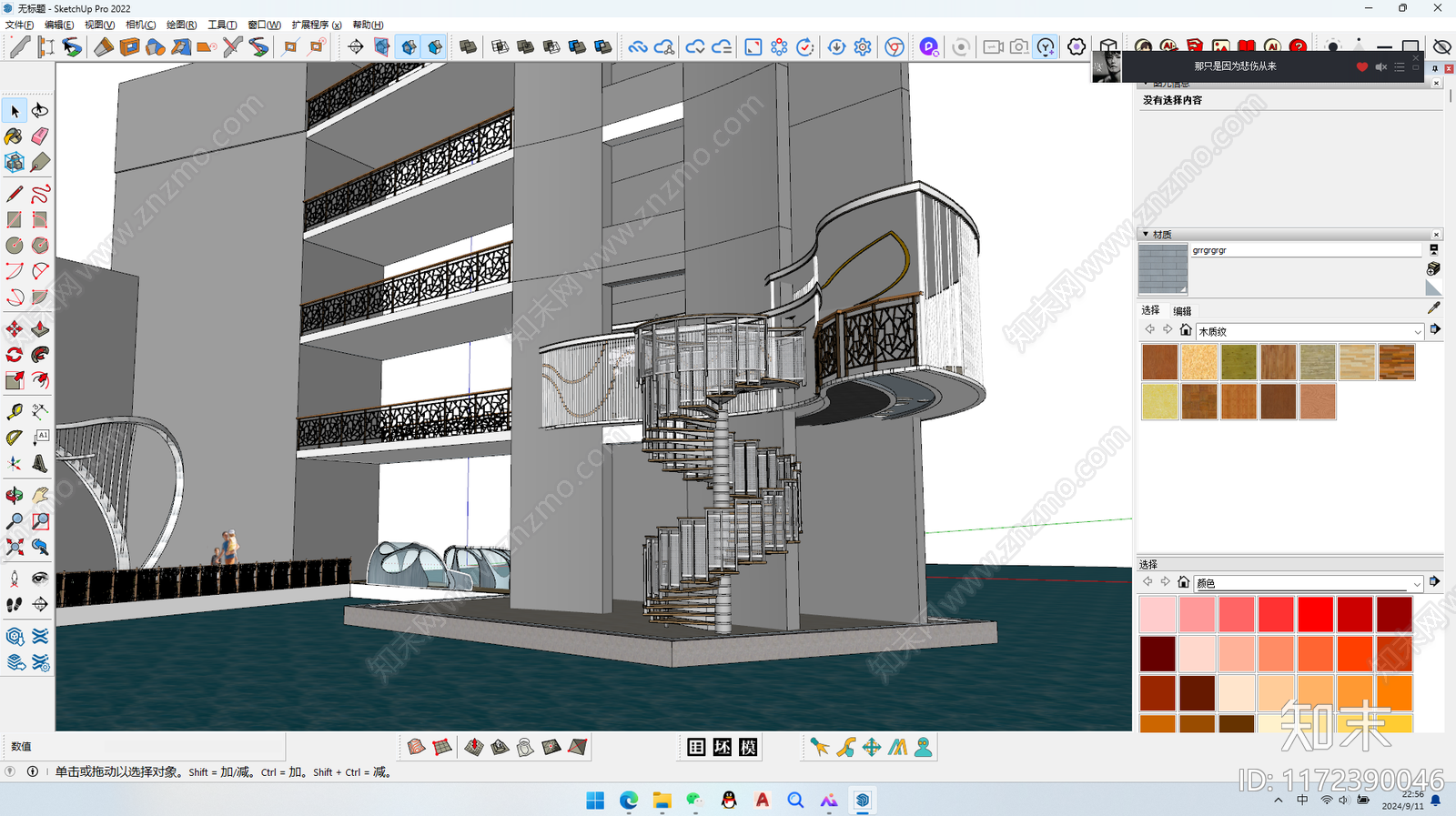The width and height of the screenshot is (1456, 816).
Task: Pin the default tray panel
Action: tap(1435, 68)
